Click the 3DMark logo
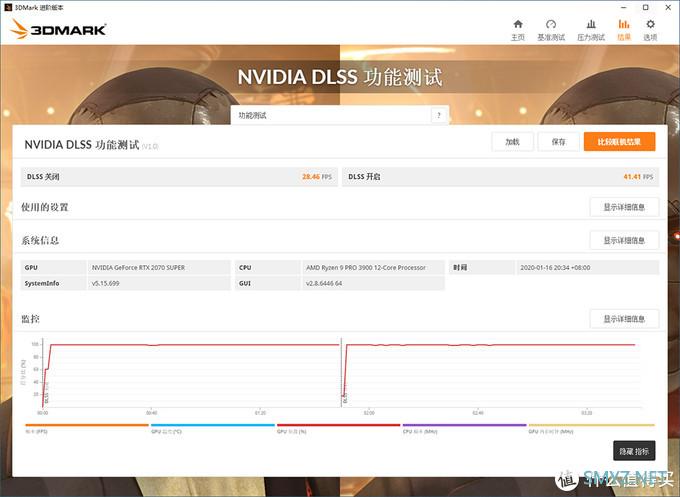This screenshot has height=497, width=680. click(x=58, y=29)
